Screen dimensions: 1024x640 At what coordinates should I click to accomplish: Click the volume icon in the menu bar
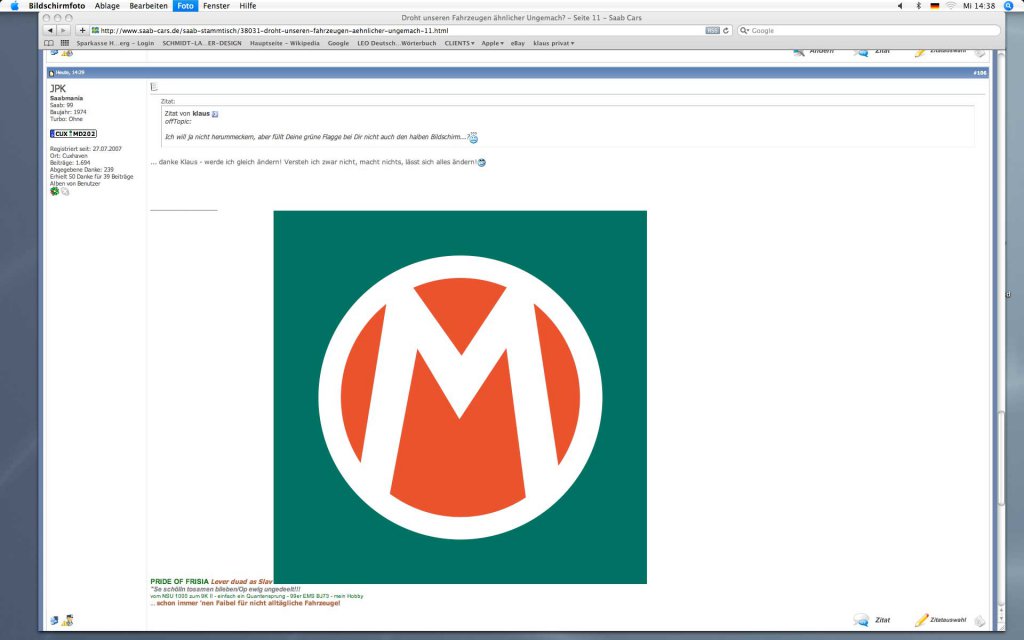900,6
